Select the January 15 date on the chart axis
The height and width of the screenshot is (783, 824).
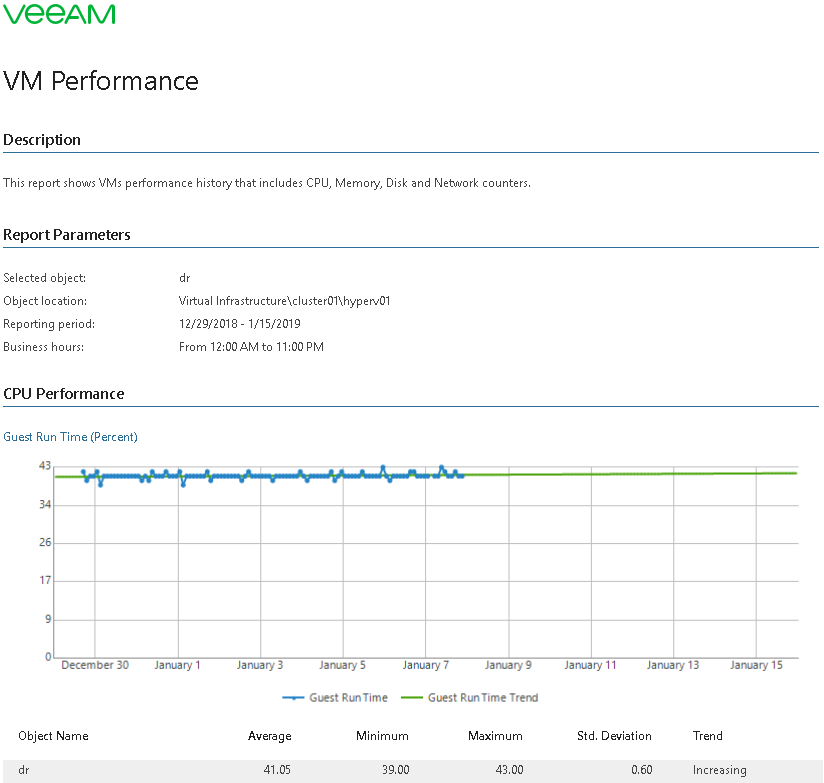pyautogui.click(x=756, y=665)
